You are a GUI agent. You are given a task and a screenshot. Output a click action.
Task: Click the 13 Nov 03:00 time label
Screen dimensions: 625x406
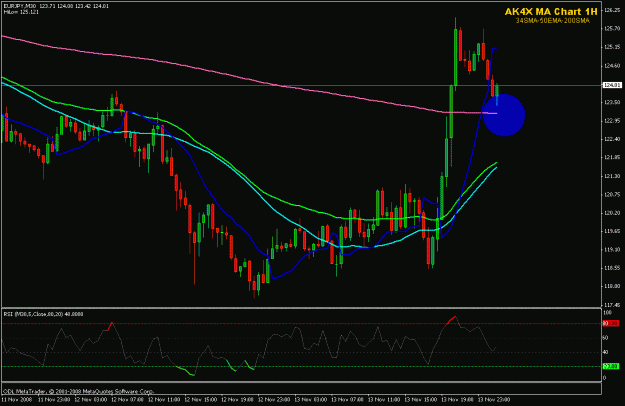(x=311, y=399)
